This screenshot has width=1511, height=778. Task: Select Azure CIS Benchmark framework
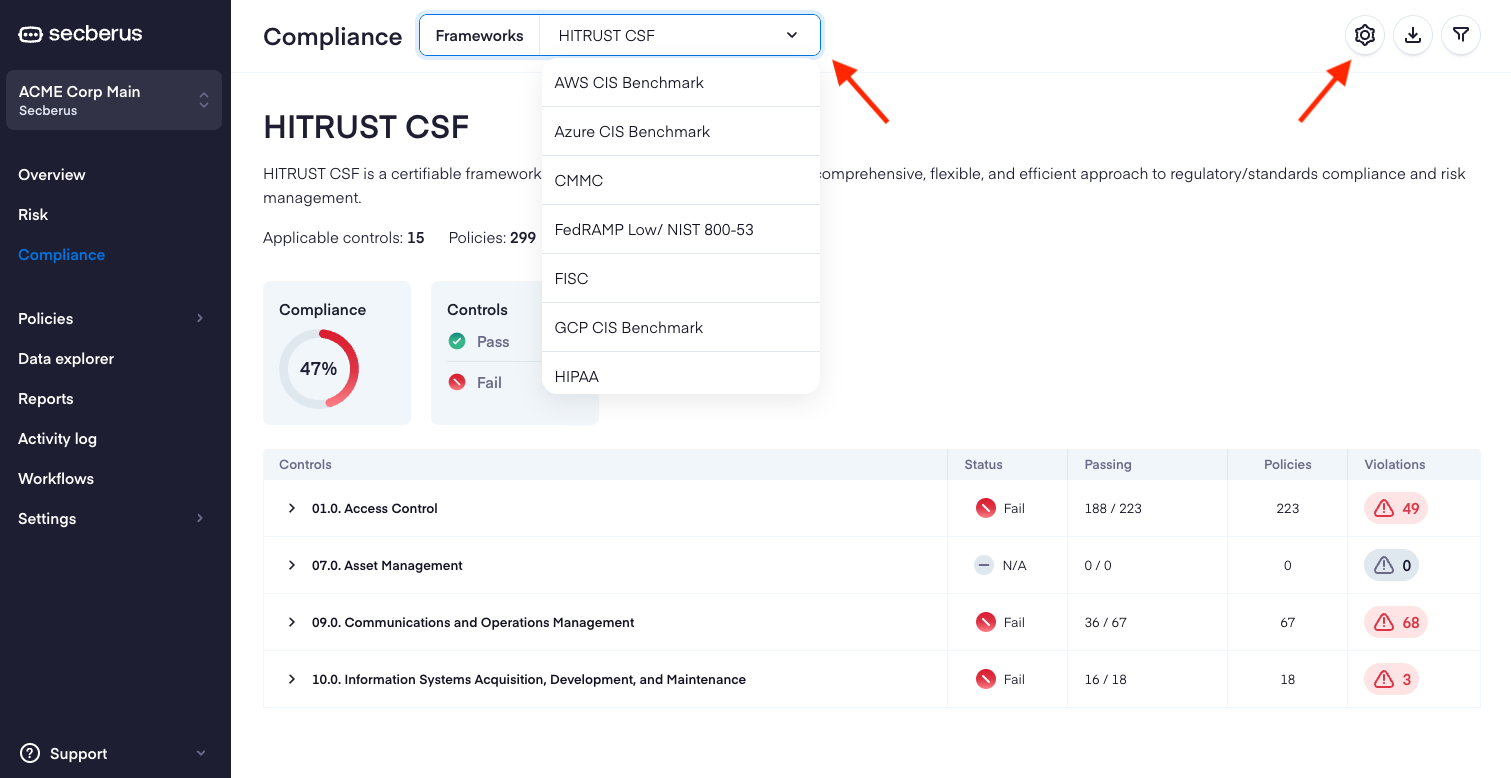[681, 132]
